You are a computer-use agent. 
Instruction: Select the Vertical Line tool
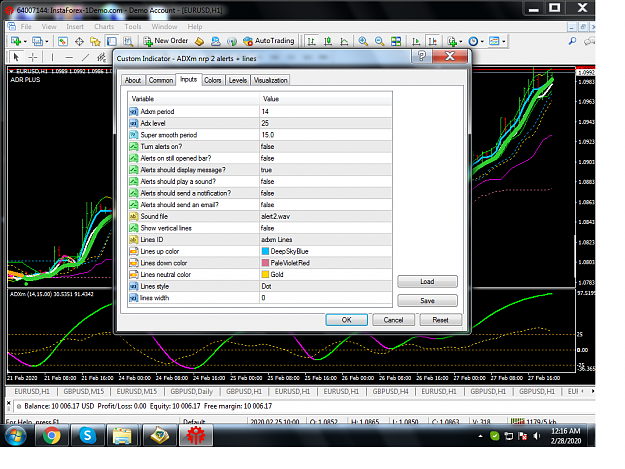(52, 57)
